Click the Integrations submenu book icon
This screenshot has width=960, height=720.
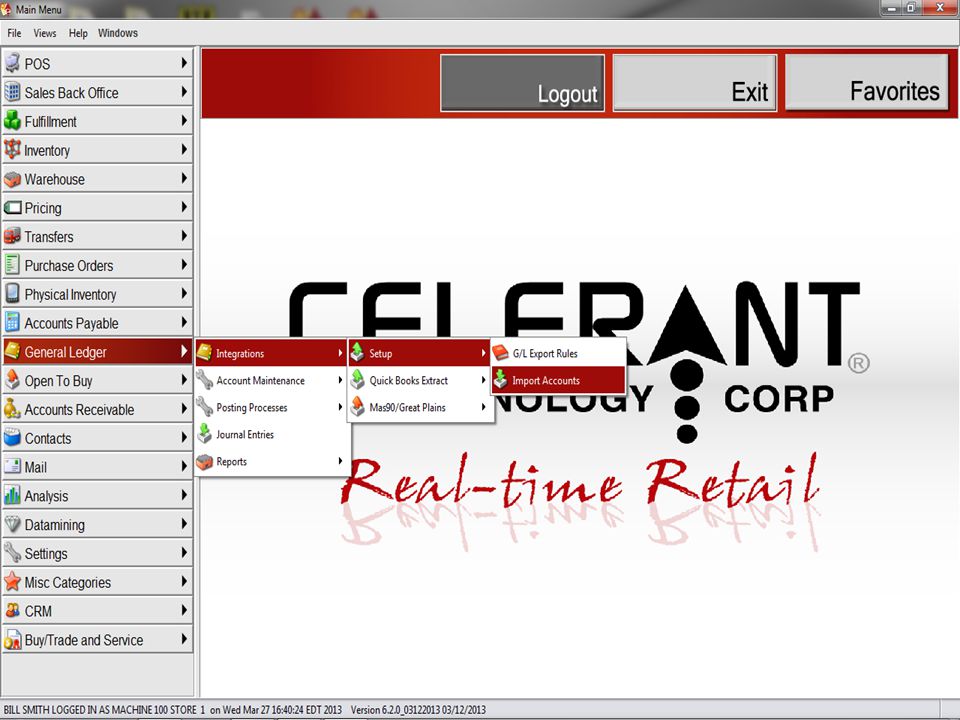point(204,353)
